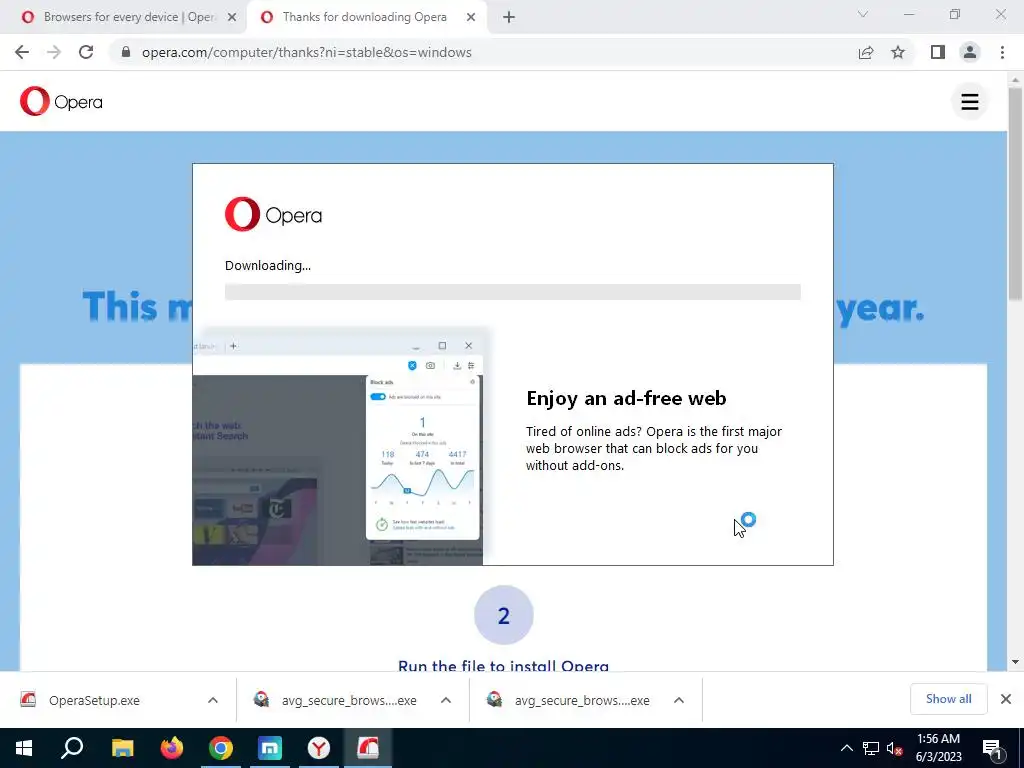Open taskbar search magnifier
This screenshot has width=1024, height=768.
(72, 748)
